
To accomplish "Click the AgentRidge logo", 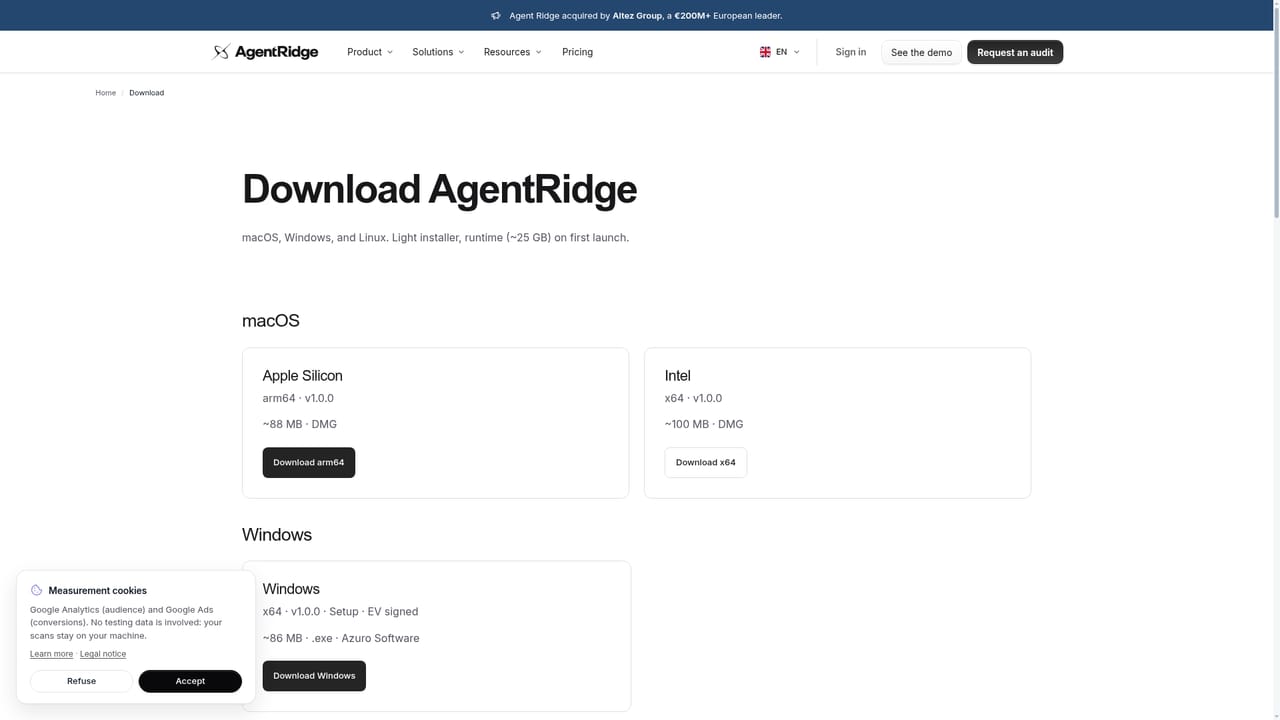I will pyautogui.click(x=265, y=52).
